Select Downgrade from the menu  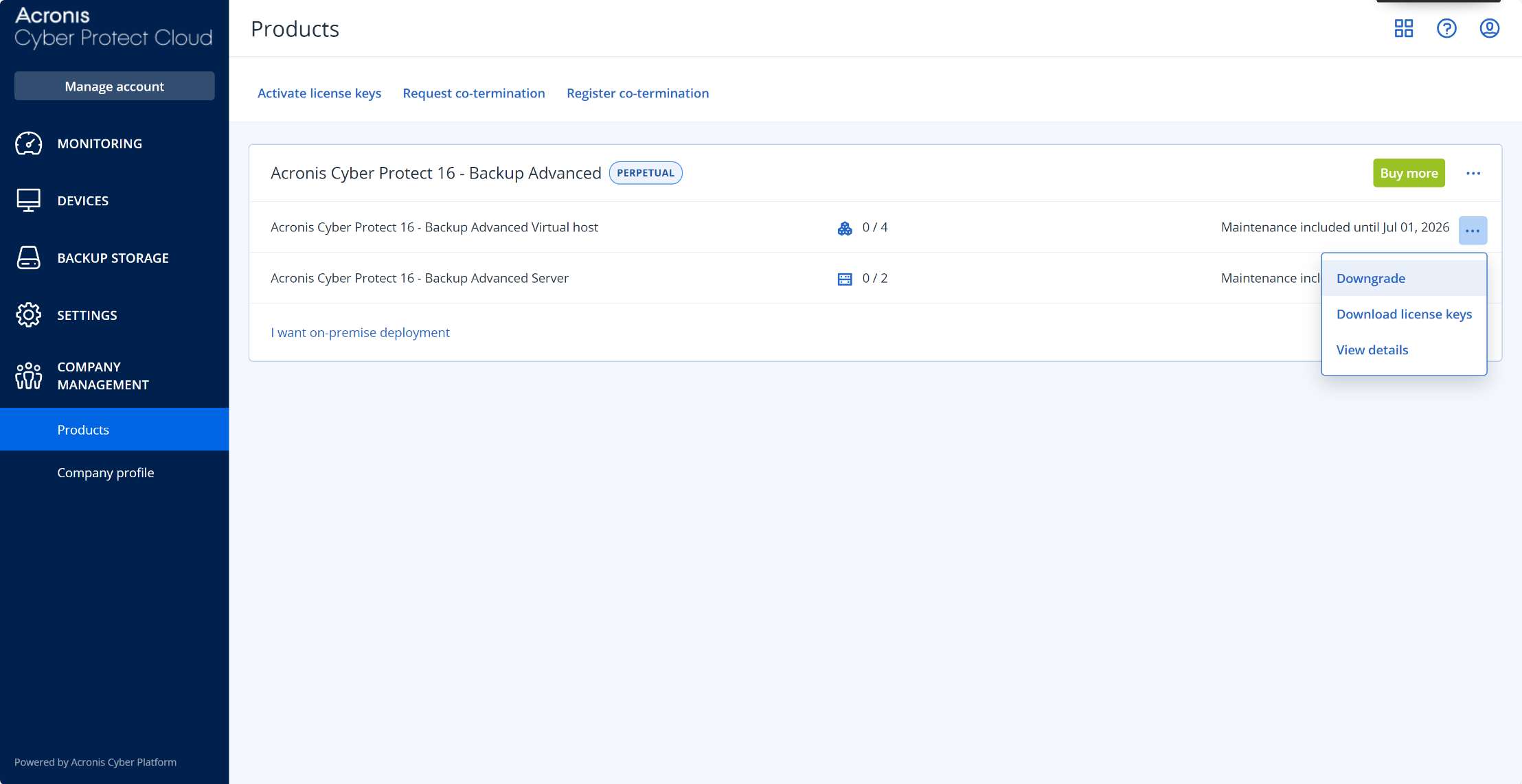point(1404,278)
